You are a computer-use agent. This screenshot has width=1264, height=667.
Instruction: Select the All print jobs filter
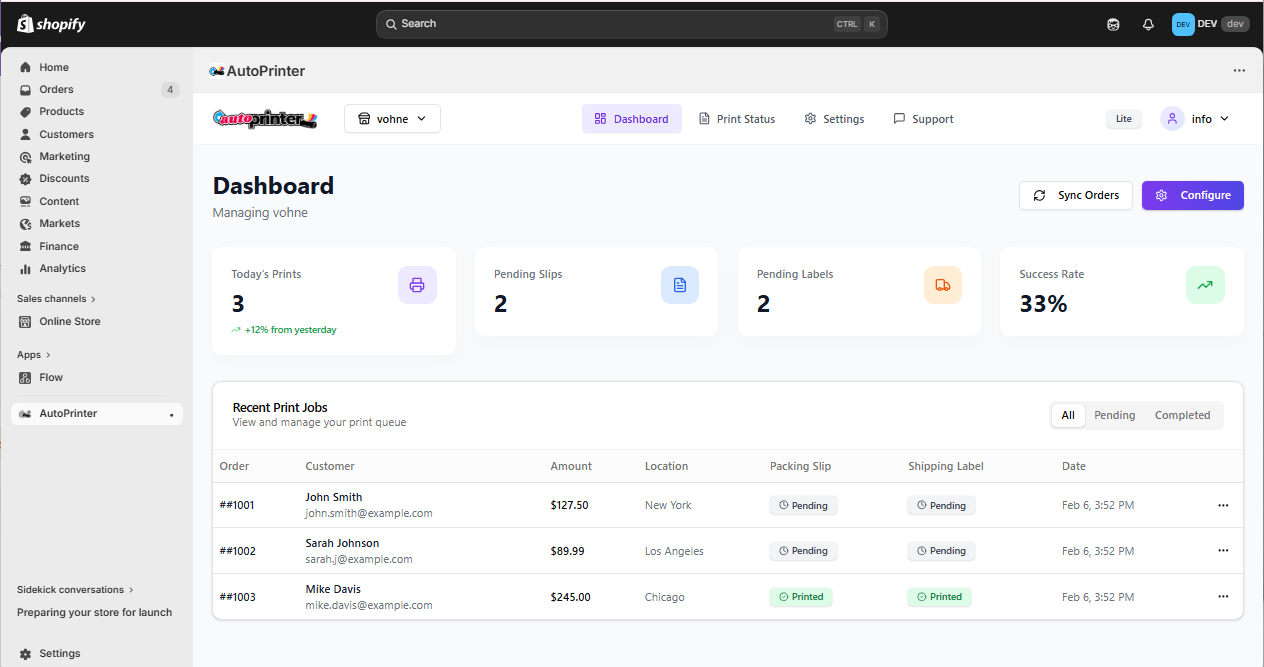point(1068,415)
